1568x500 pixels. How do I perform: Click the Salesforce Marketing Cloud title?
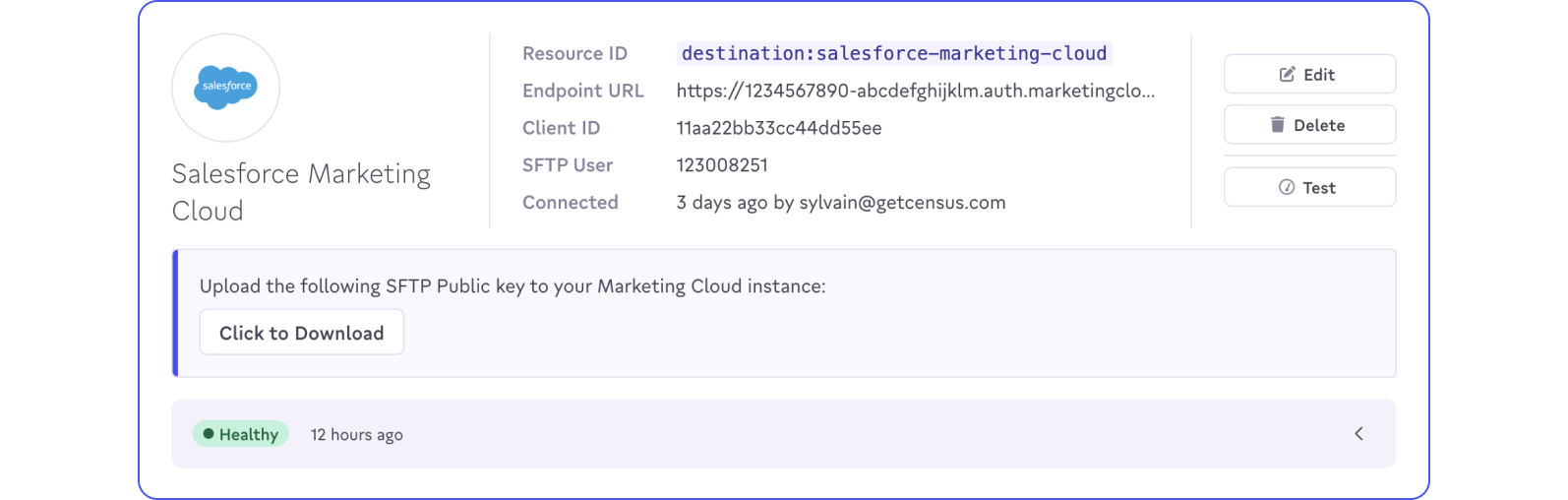pyautogui.click(x=301, y=192)
